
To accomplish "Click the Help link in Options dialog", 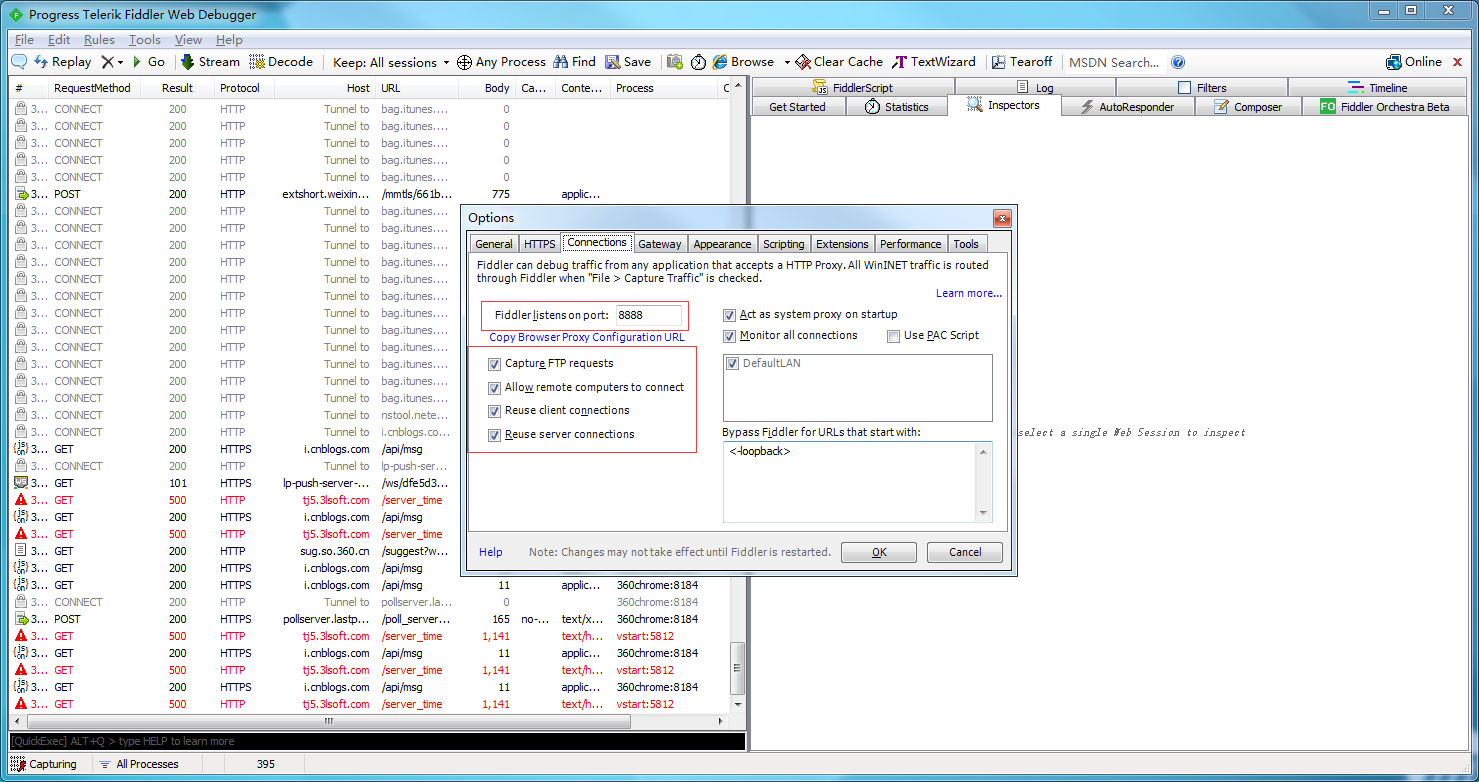I will click(491, 552).
